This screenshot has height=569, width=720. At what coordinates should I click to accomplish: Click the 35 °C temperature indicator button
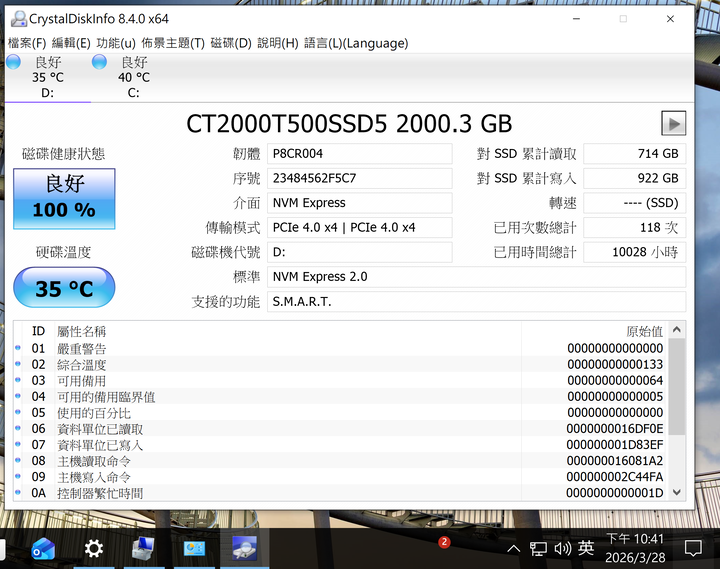coord(64,289)
